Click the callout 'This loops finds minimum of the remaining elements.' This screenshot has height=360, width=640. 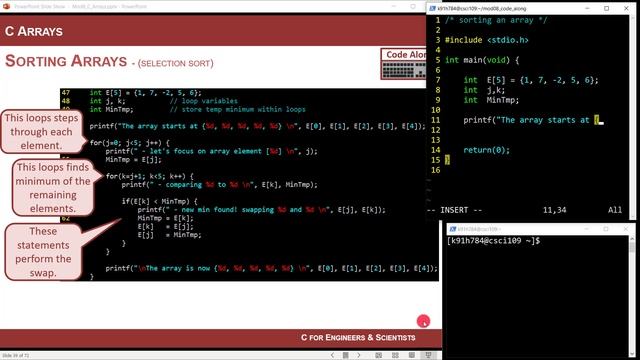click(53, 188)
